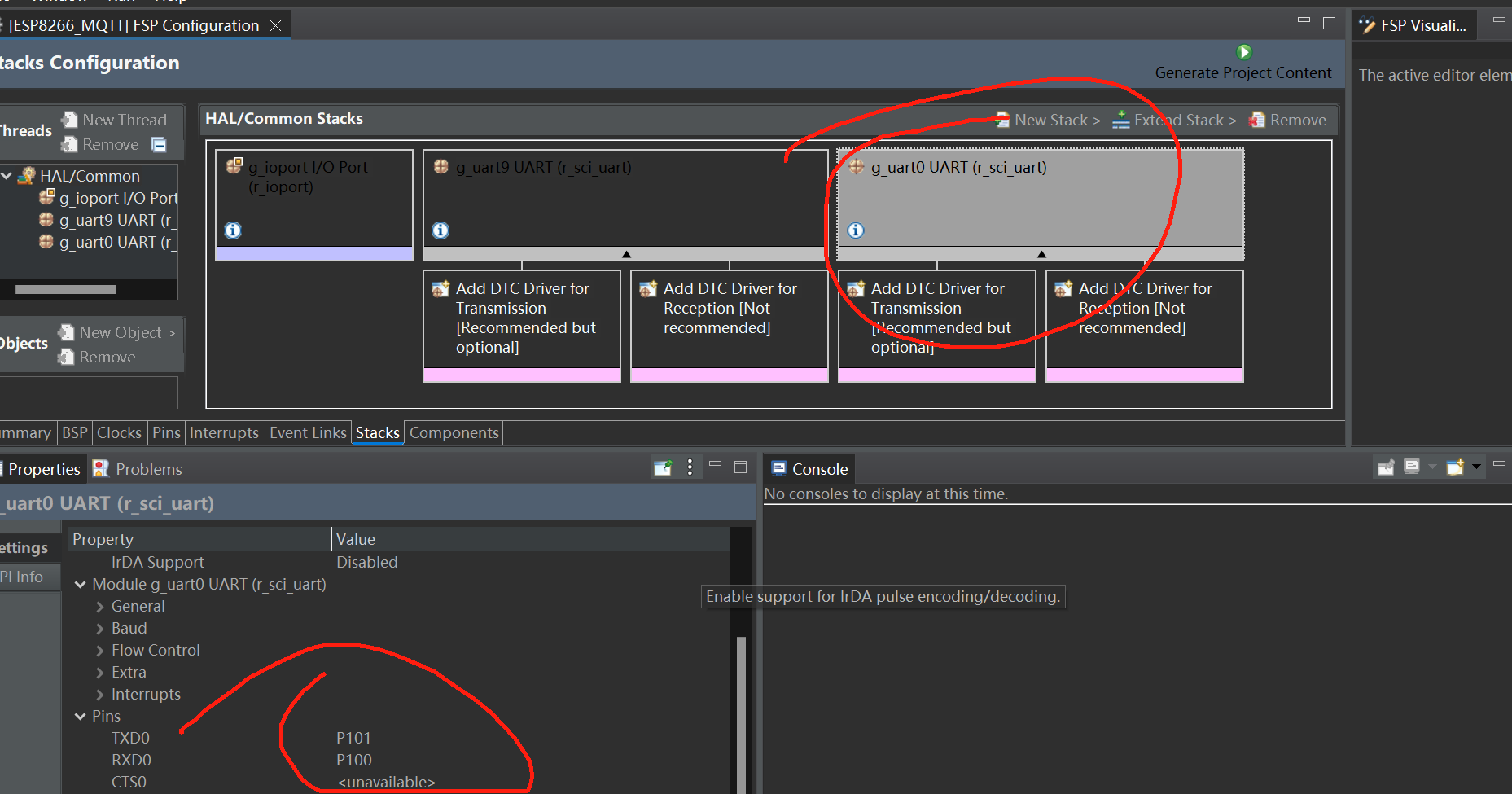
Task: Expand the Interrupts property group
Action: 99,695
